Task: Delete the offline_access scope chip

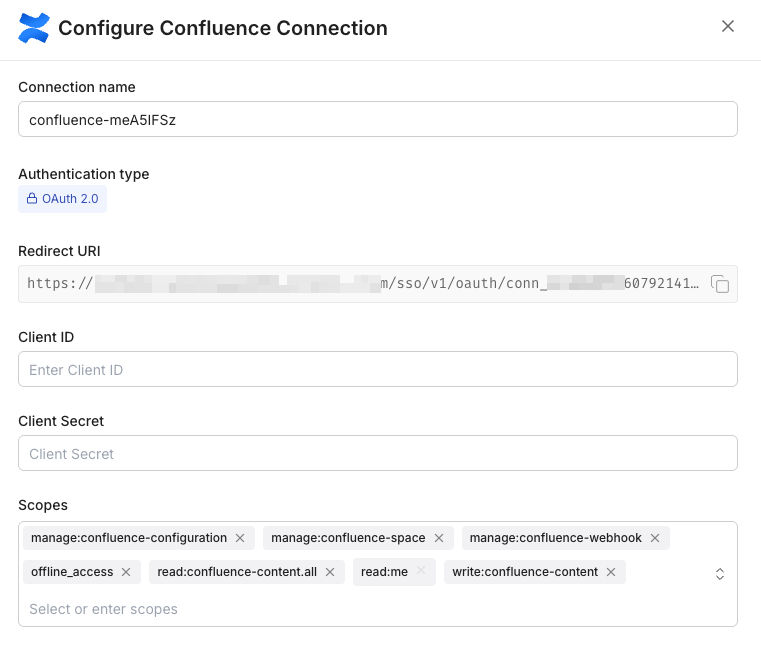Action: [x=126, y=572]
